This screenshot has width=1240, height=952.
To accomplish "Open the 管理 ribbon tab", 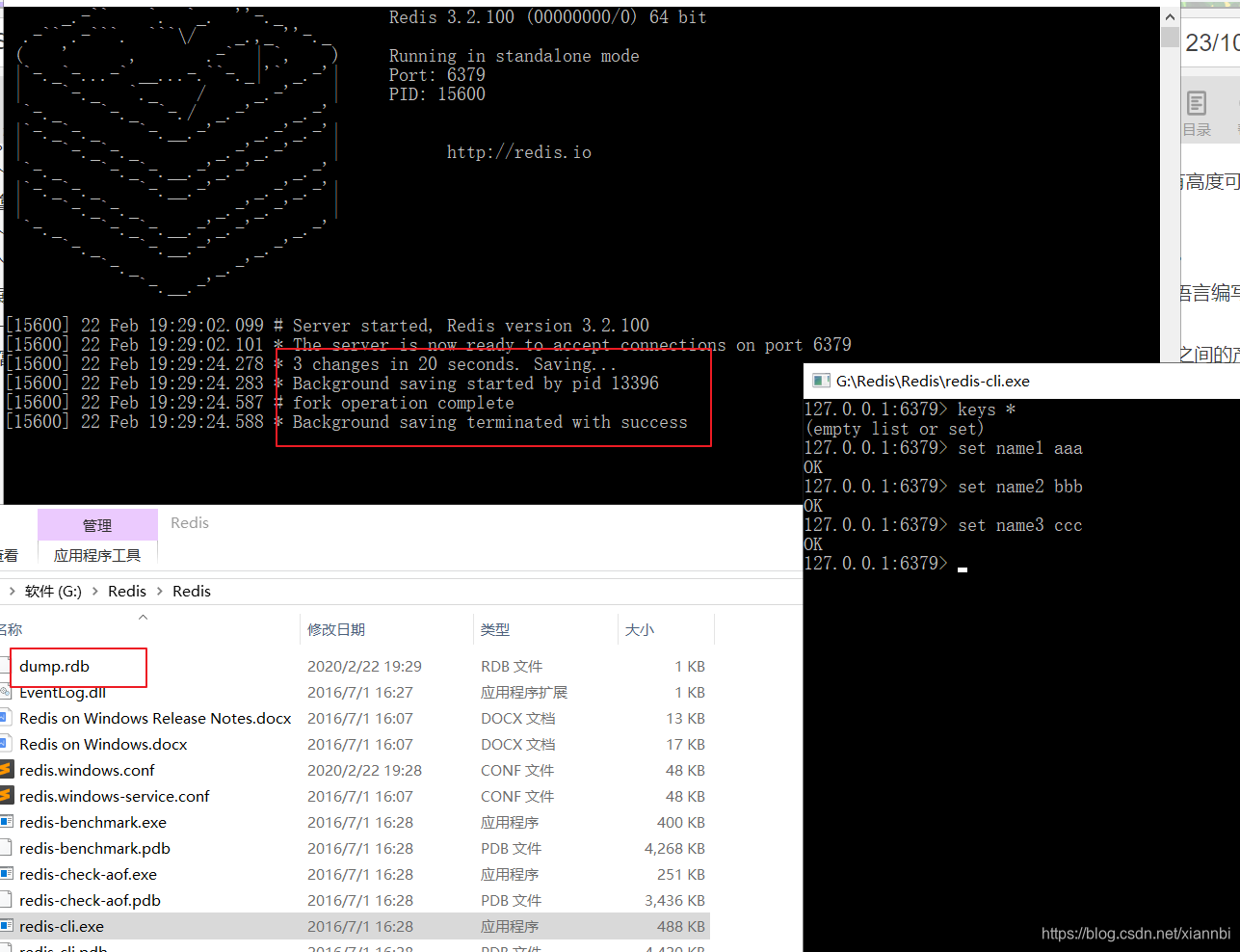I will click(97, 525).
